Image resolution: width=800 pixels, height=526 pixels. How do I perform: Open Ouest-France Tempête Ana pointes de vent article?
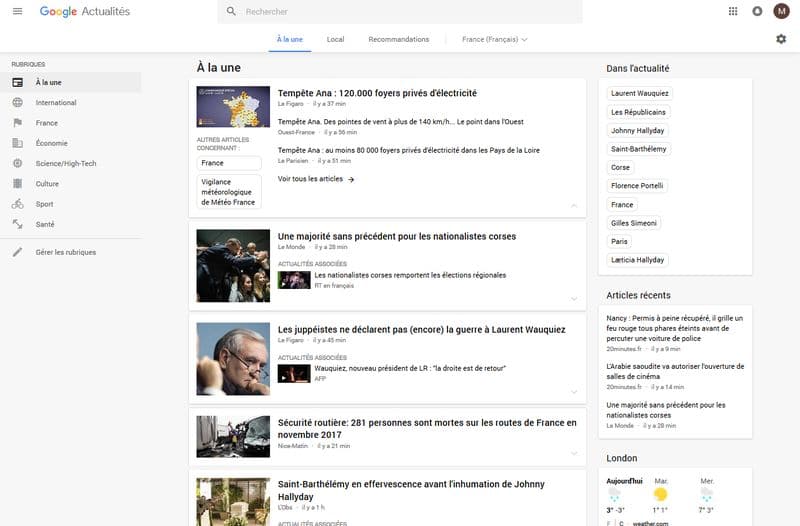pos(401,122)
